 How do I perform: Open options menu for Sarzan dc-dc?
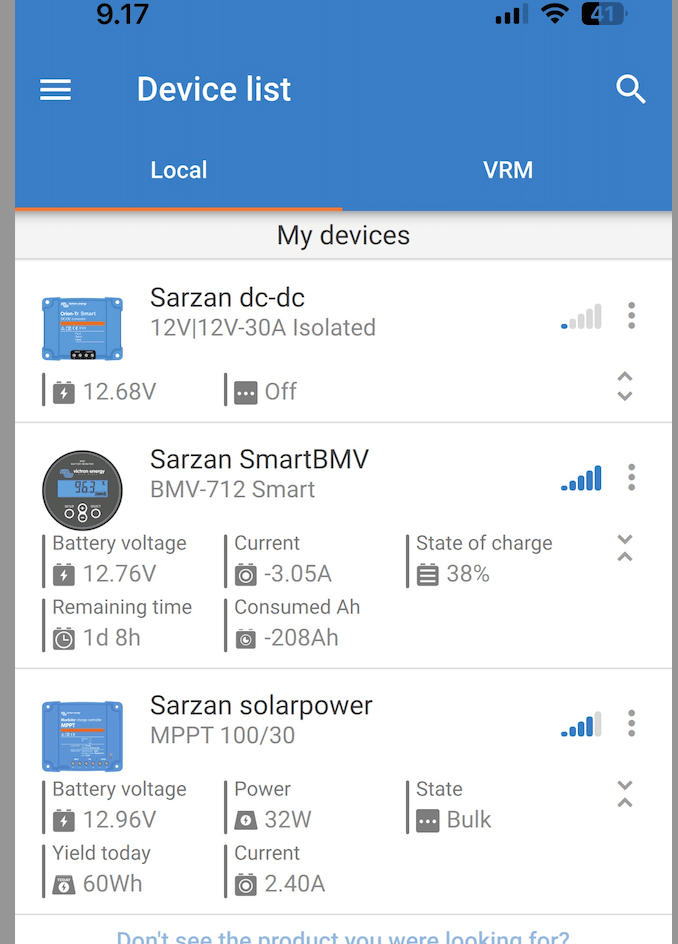click(631, 316)
